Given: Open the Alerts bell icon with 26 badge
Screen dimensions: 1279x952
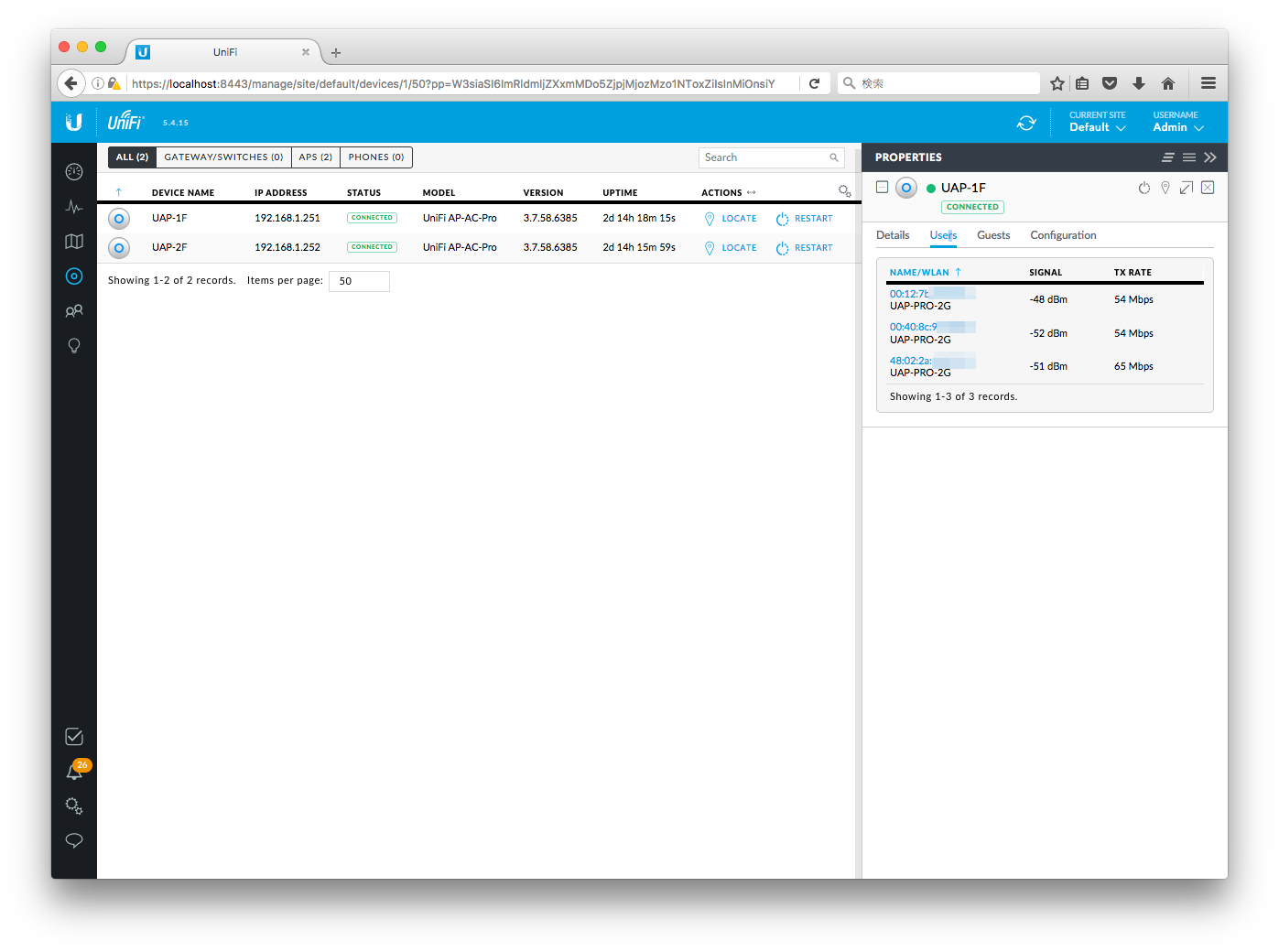Looking at the screenshot, I should (x=75, y=771).
